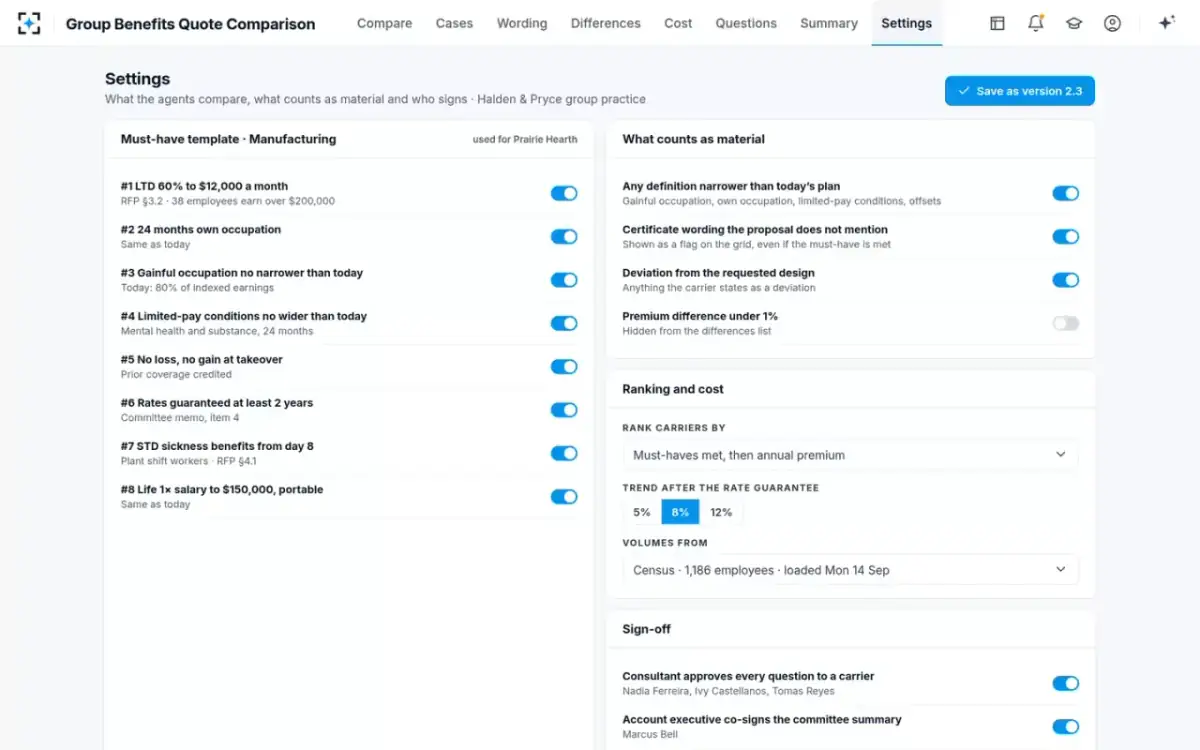Screen dimensions: 1200x750
Task: Select 12% trend option
Action: coord(721,512)
